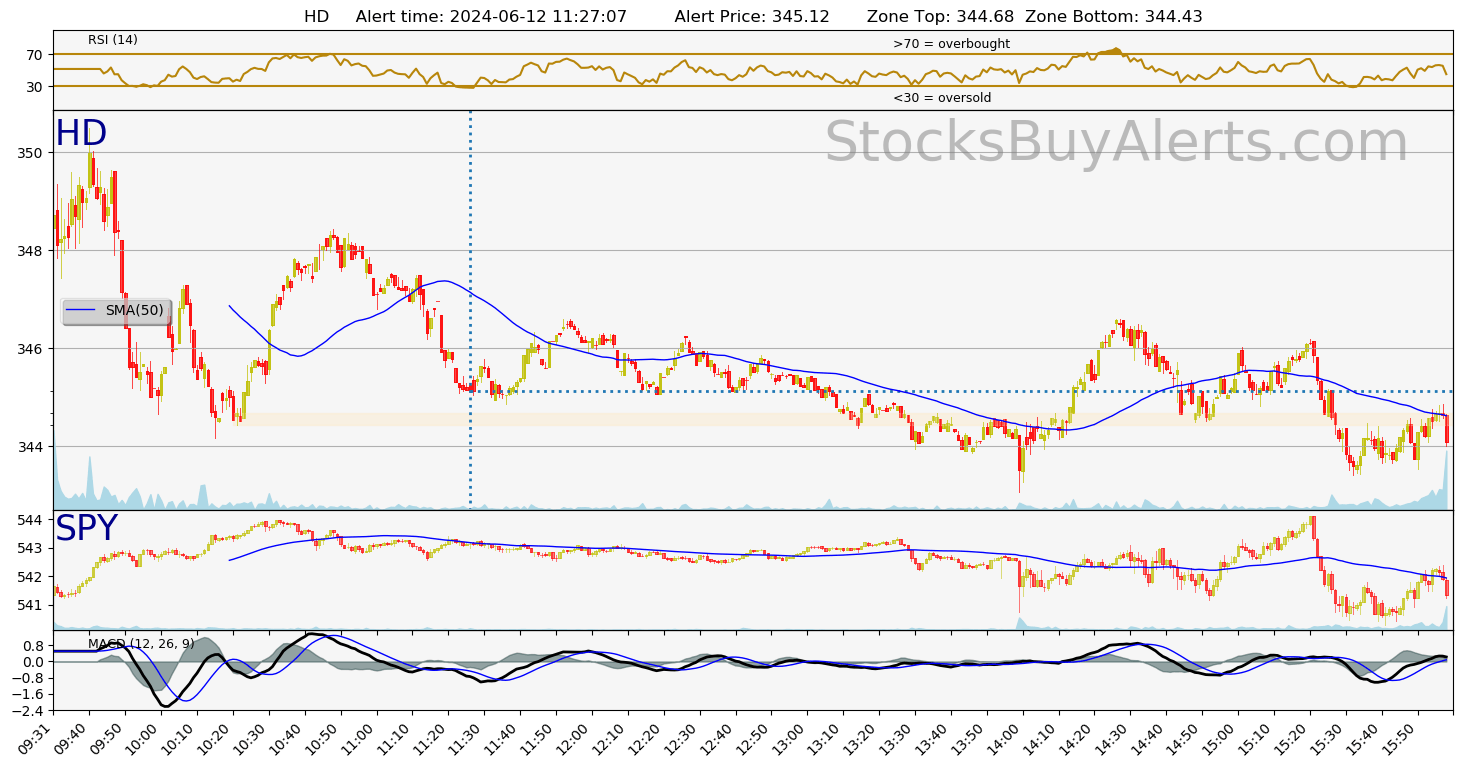Click the 12:50 time axis label
Image resolution: width=1468 pixels, height=768 pixels.
[x=754, y=738]
